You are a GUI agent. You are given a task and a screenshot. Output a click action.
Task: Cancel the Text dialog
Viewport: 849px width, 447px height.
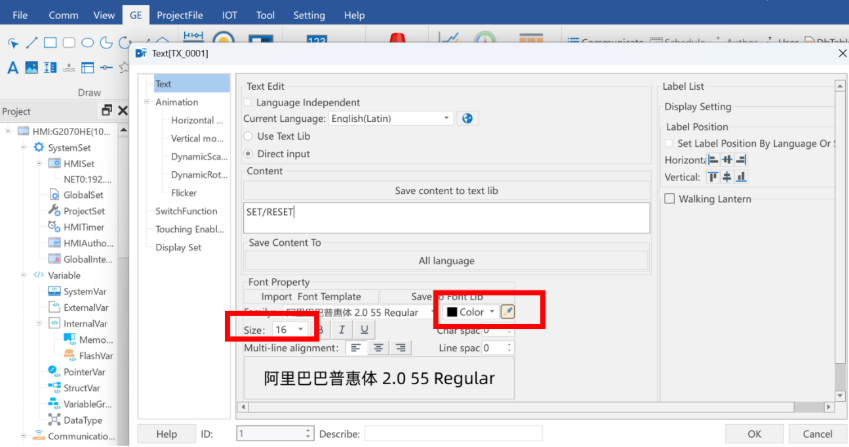click(817, 434)
